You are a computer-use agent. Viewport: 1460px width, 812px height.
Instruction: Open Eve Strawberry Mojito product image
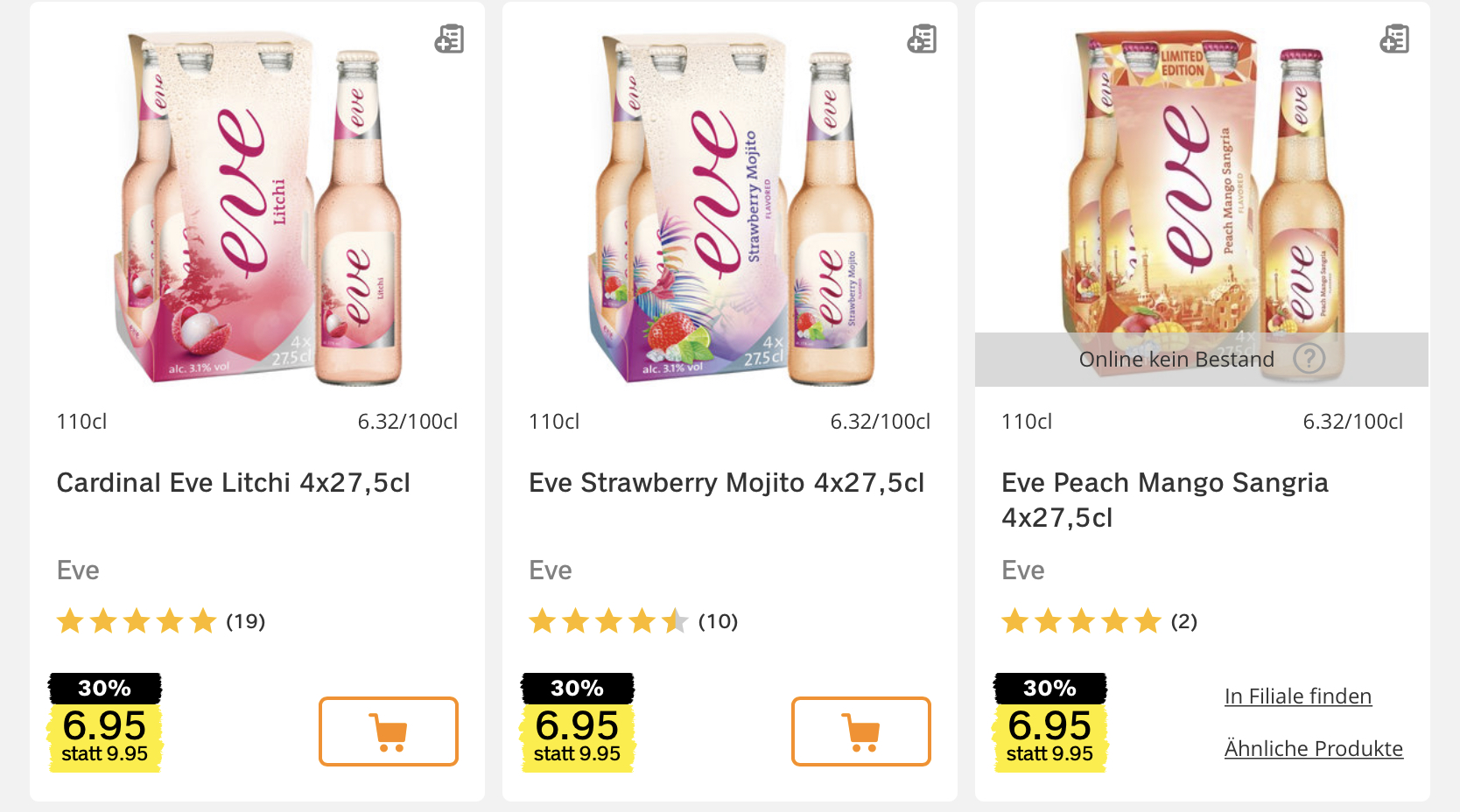point(730,210)
